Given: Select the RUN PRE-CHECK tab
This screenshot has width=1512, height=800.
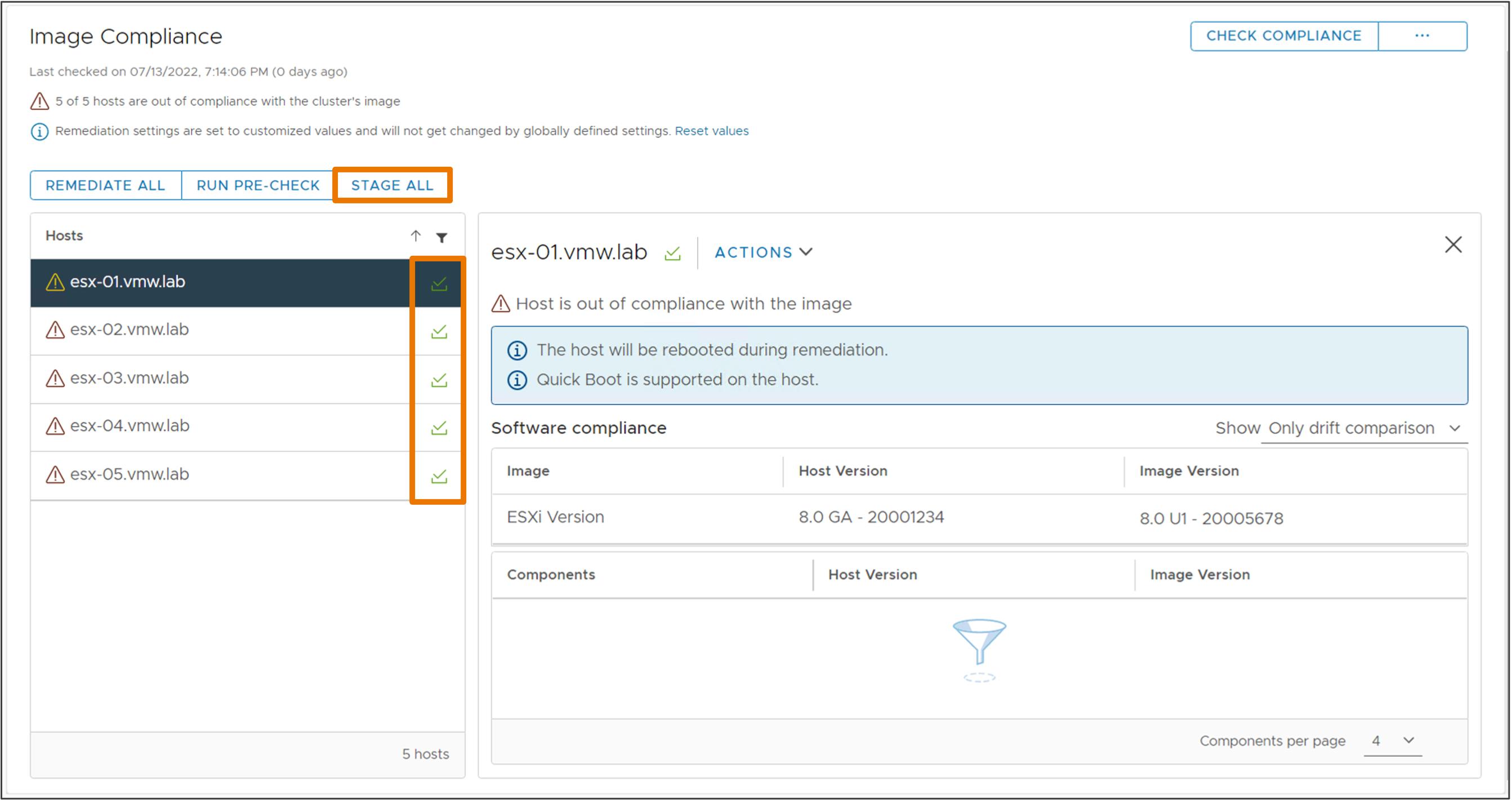Looking at the screenshot, I should [x=257, y=185].
